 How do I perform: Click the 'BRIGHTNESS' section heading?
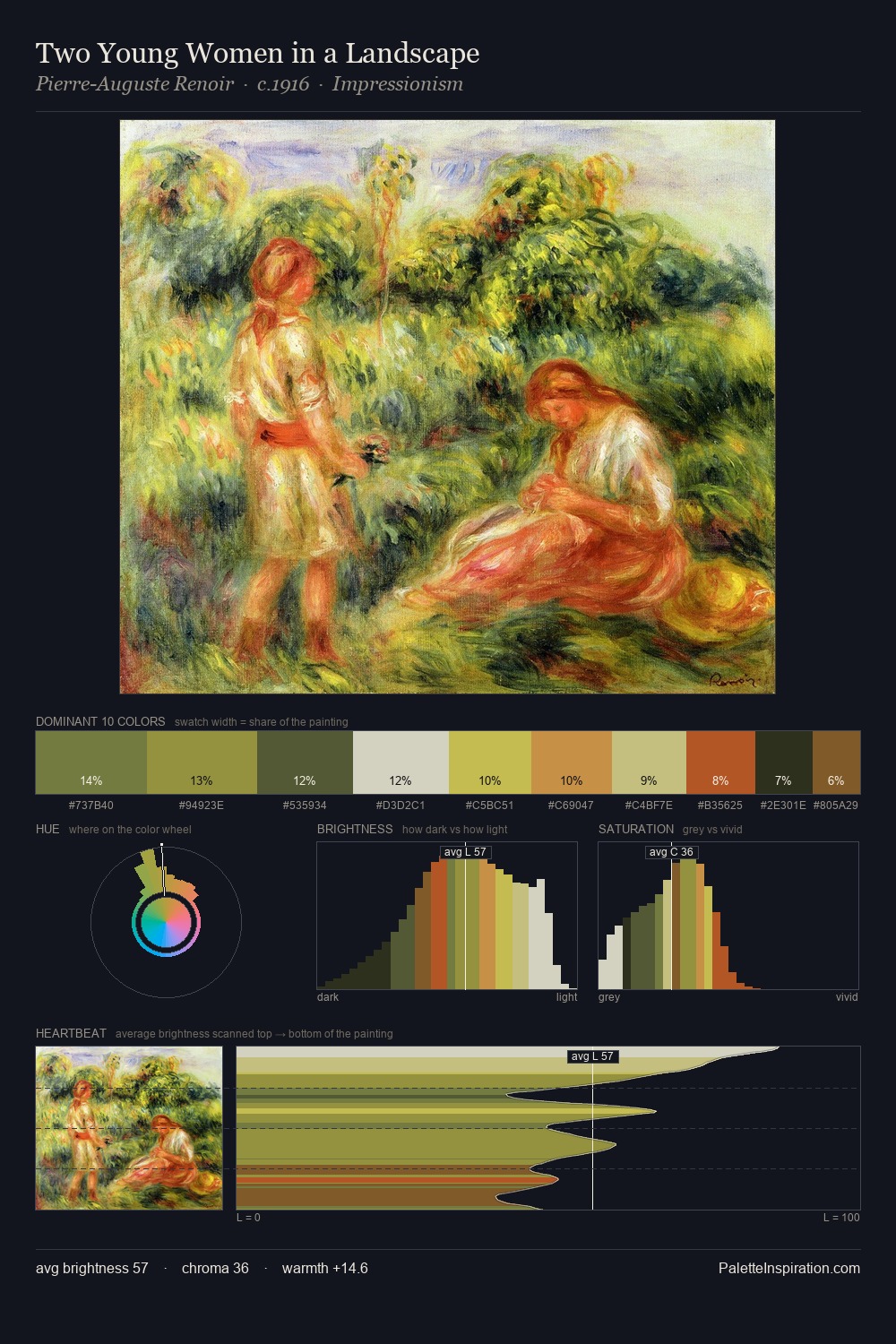[355, 829]
